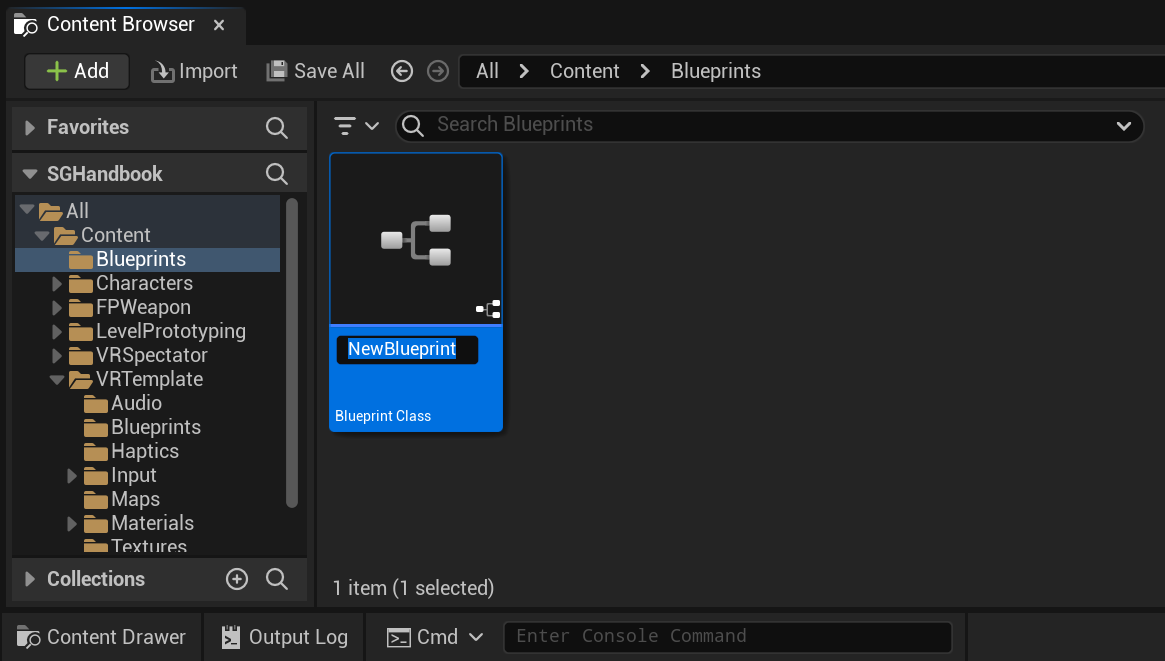Click the forward navigation arrow

pyautogui.click(x=437, y=70)
